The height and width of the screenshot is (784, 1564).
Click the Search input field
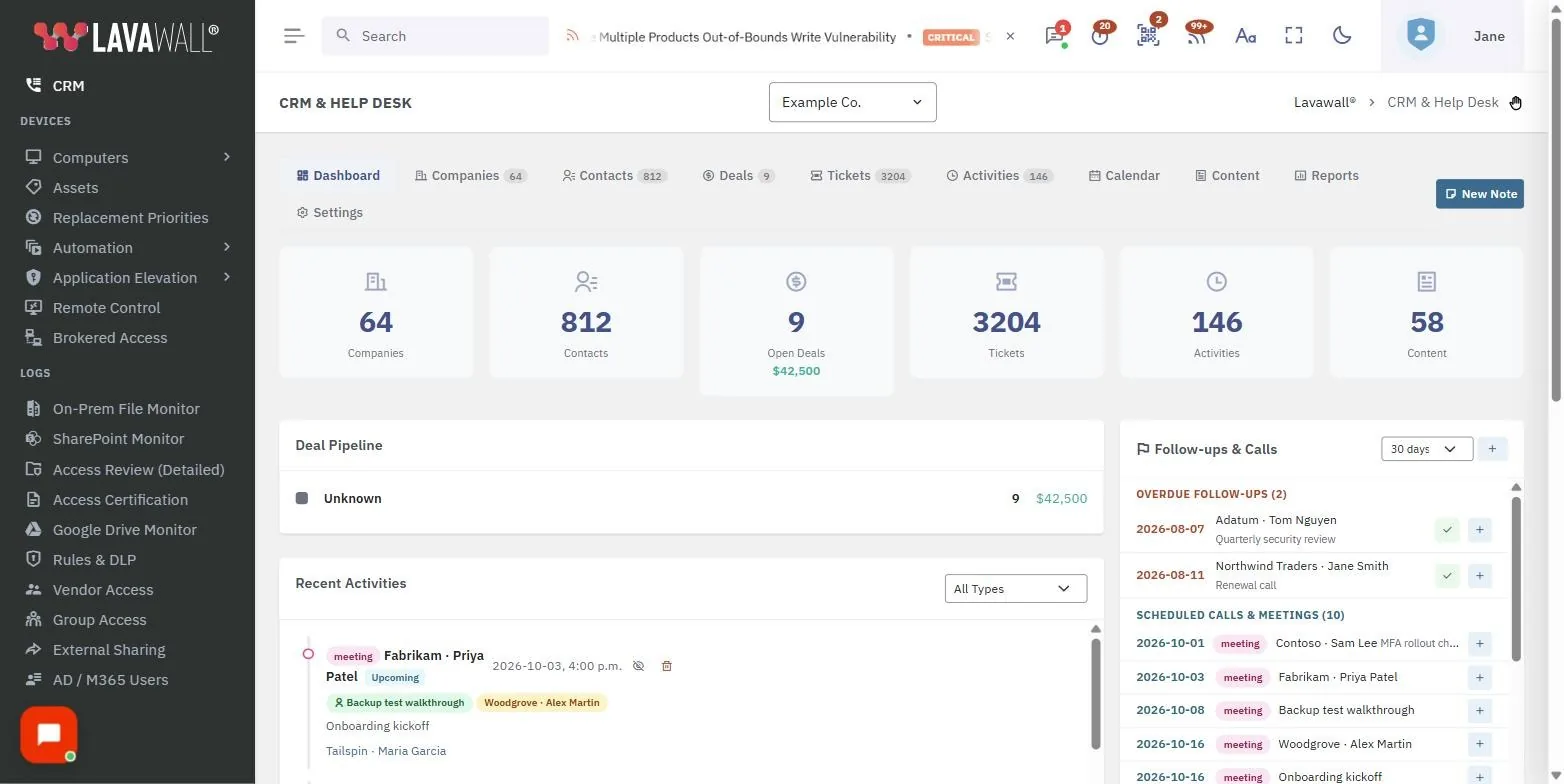click(435, 36)
